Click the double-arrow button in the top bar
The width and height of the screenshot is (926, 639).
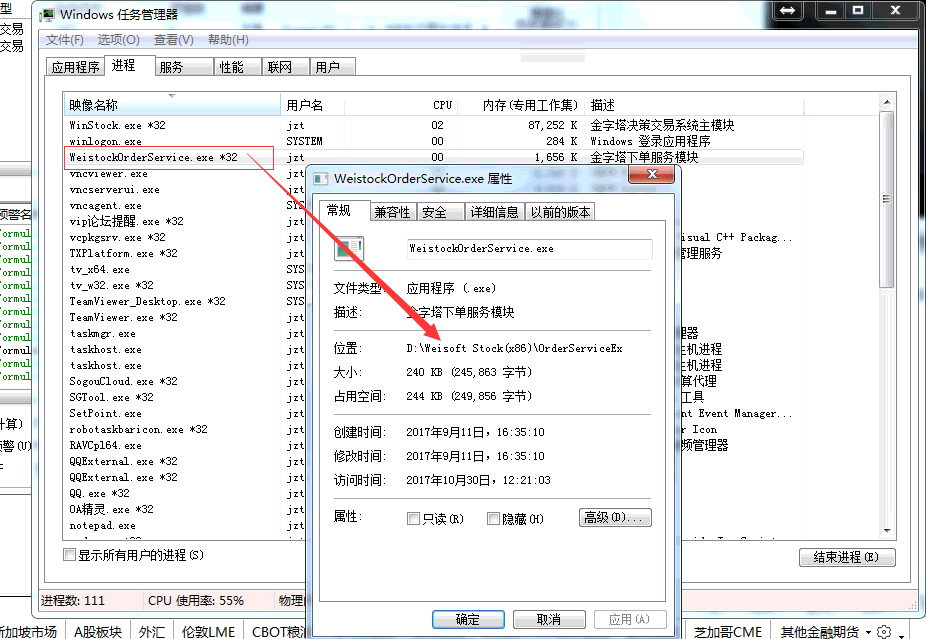coord(788,11)
